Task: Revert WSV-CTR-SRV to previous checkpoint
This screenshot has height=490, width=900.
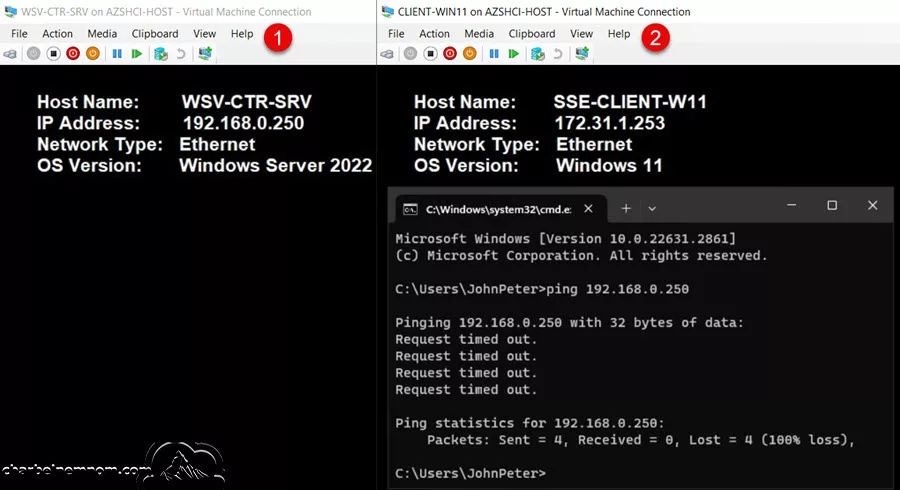Action: [181, 54]
